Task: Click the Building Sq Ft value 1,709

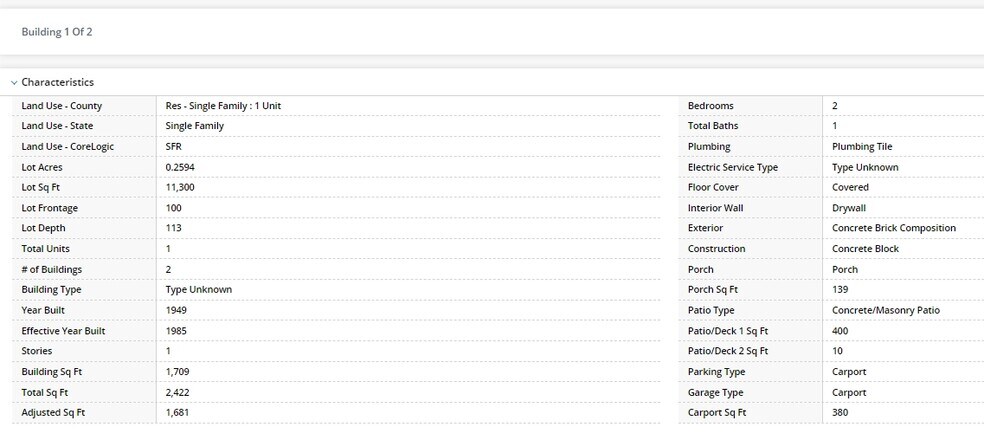Action: [x=178, y=372]
